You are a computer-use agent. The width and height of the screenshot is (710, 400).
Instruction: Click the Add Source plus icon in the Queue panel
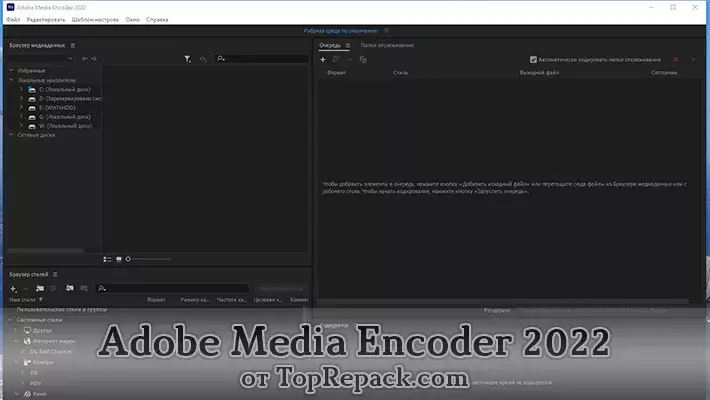click(323, 59)
